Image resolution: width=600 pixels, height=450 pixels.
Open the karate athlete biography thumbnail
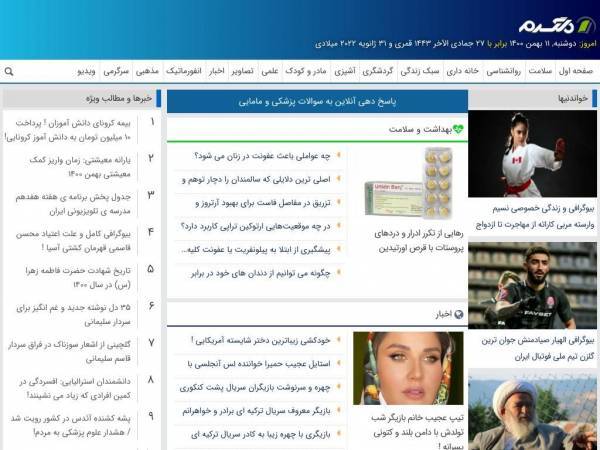532,154
